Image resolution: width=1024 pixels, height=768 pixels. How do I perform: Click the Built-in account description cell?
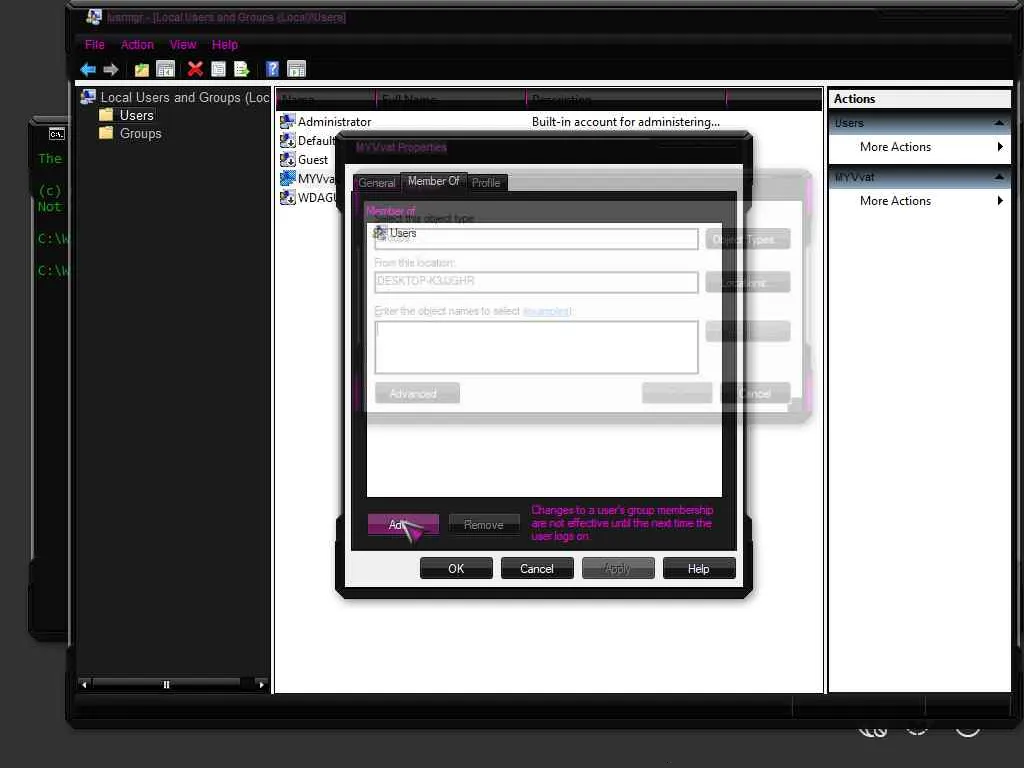tap(626, 121)
